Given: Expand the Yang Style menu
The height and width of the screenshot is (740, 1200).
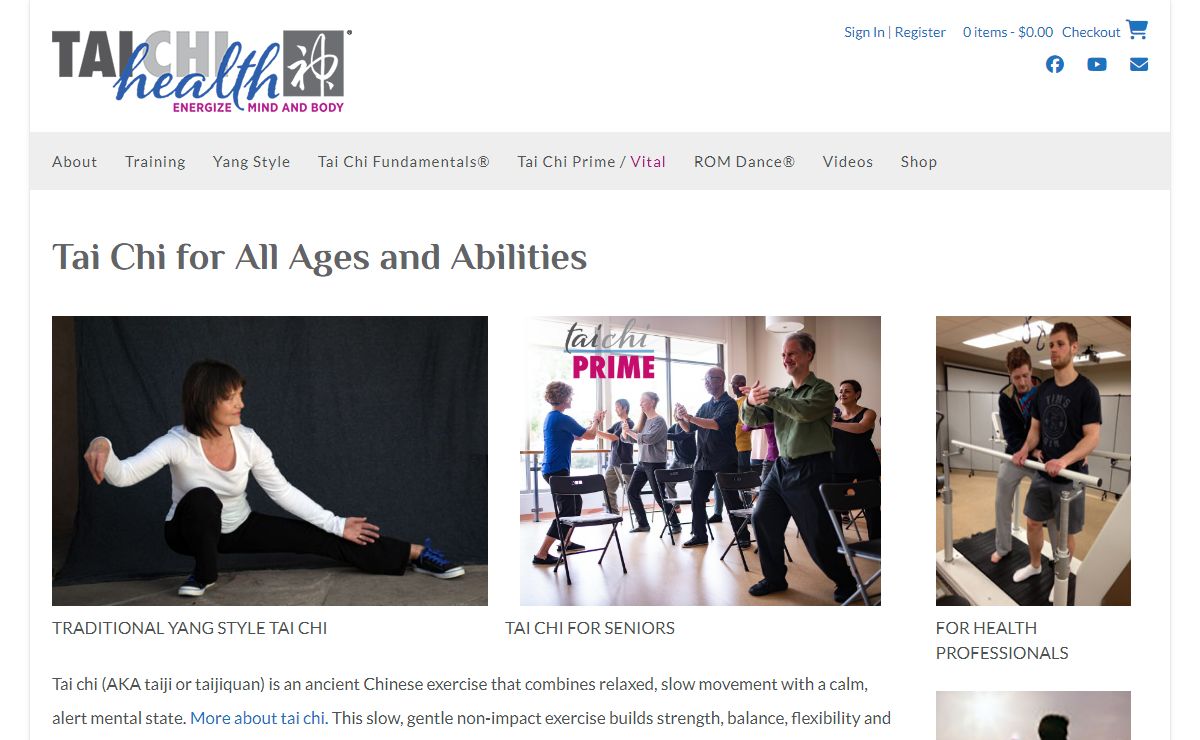Looking at the screenshot, I should tap(251, 161).
